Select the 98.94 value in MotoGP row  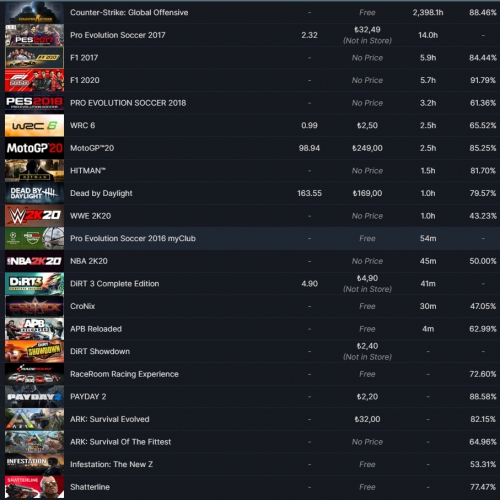click(x=309, y=148)
